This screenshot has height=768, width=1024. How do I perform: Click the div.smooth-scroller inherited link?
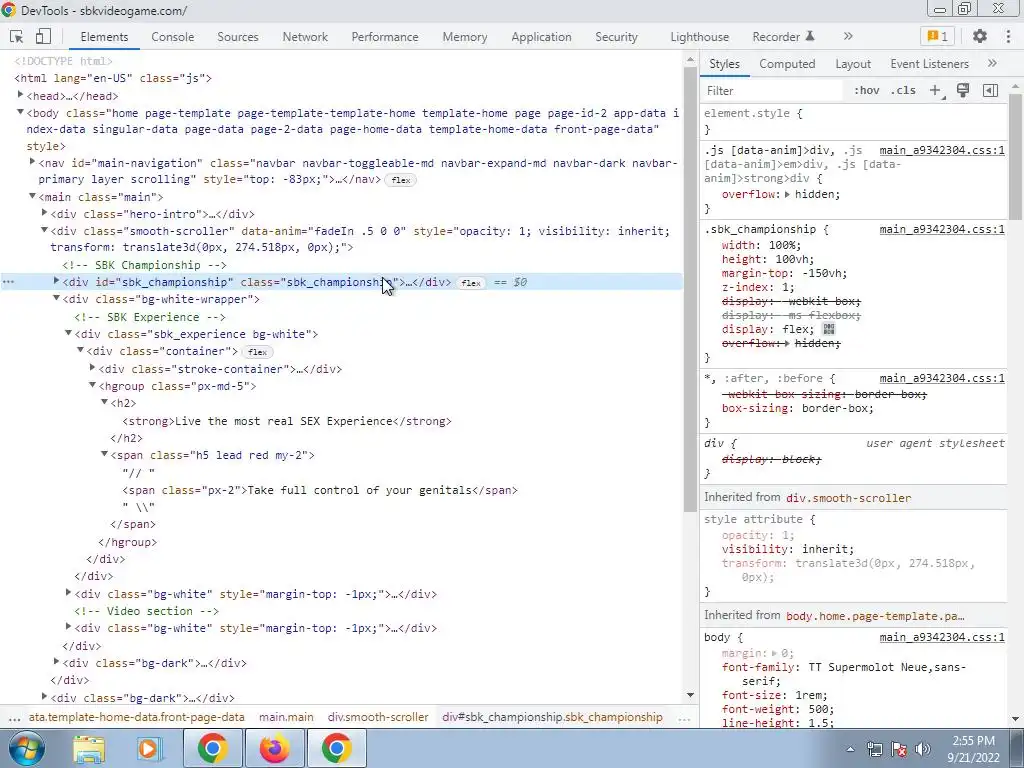click(848, 498)
